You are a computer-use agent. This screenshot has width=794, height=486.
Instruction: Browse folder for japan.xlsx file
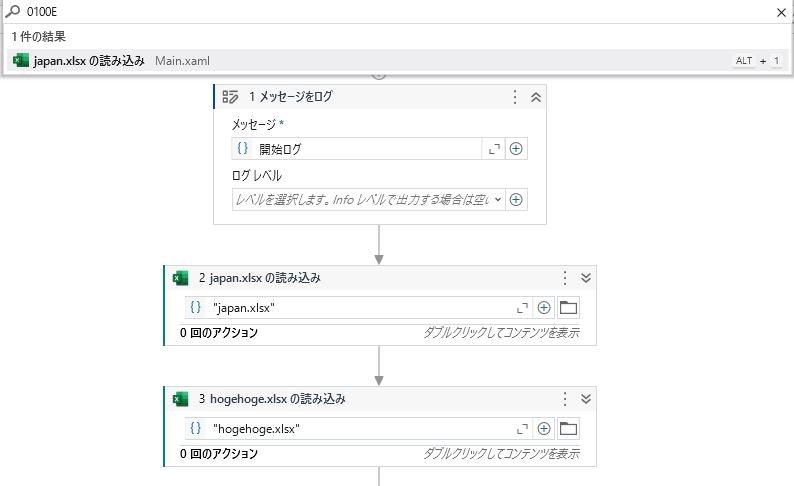point(568,307)
